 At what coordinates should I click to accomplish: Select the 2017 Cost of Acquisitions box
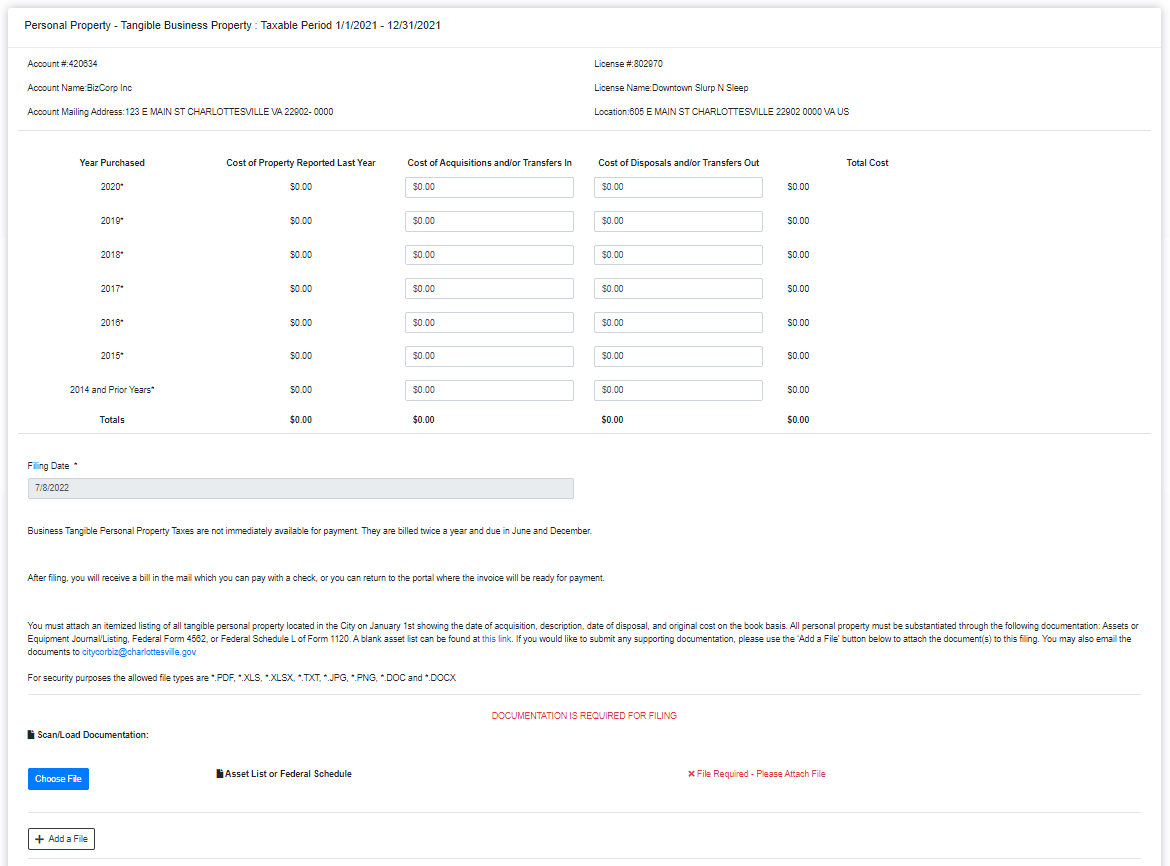[489, 288]
